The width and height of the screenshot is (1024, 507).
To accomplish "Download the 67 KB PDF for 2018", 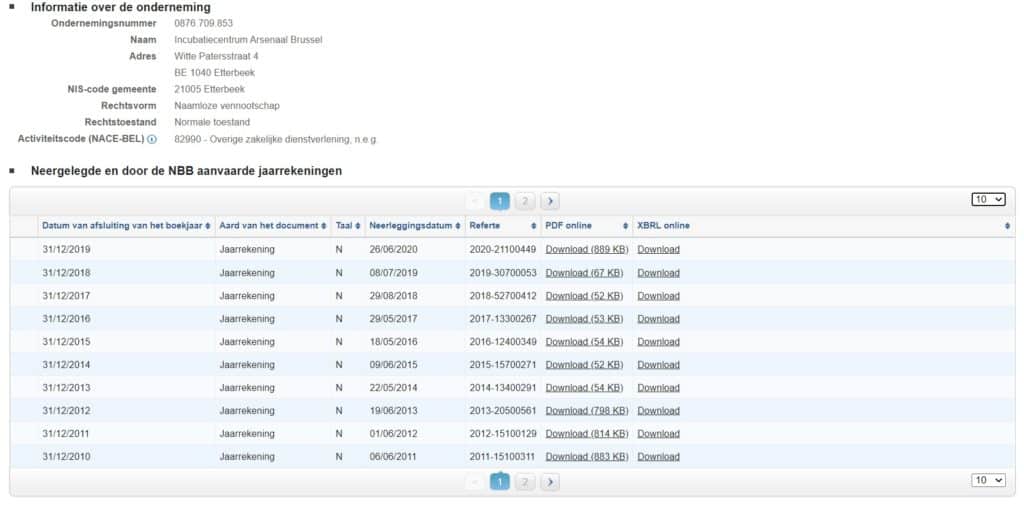I will pos(584,273).
